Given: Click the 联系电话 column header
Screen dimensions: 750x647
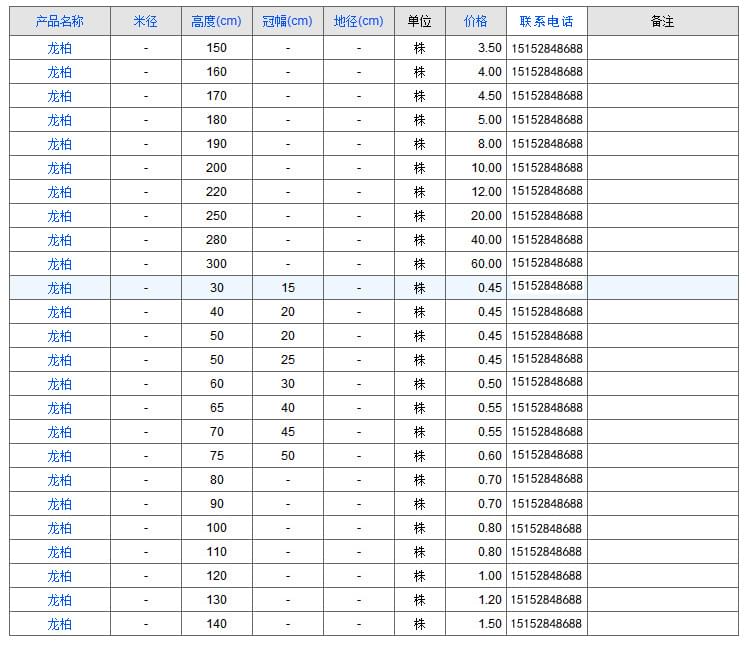Looking at the screenshot, I should coord(546,22).
